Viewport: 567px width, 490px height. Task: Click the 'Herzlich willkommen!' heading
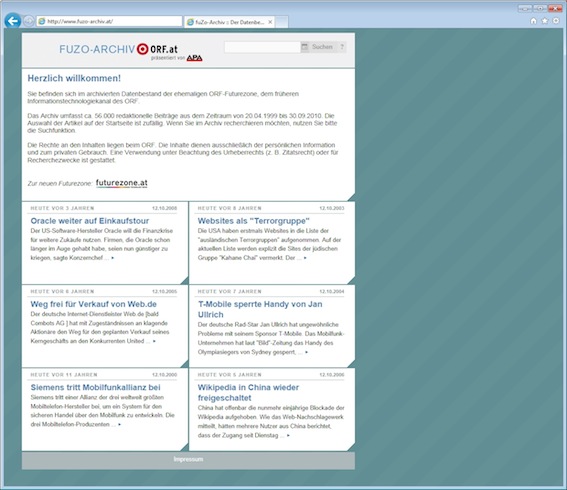pos(74,78)
